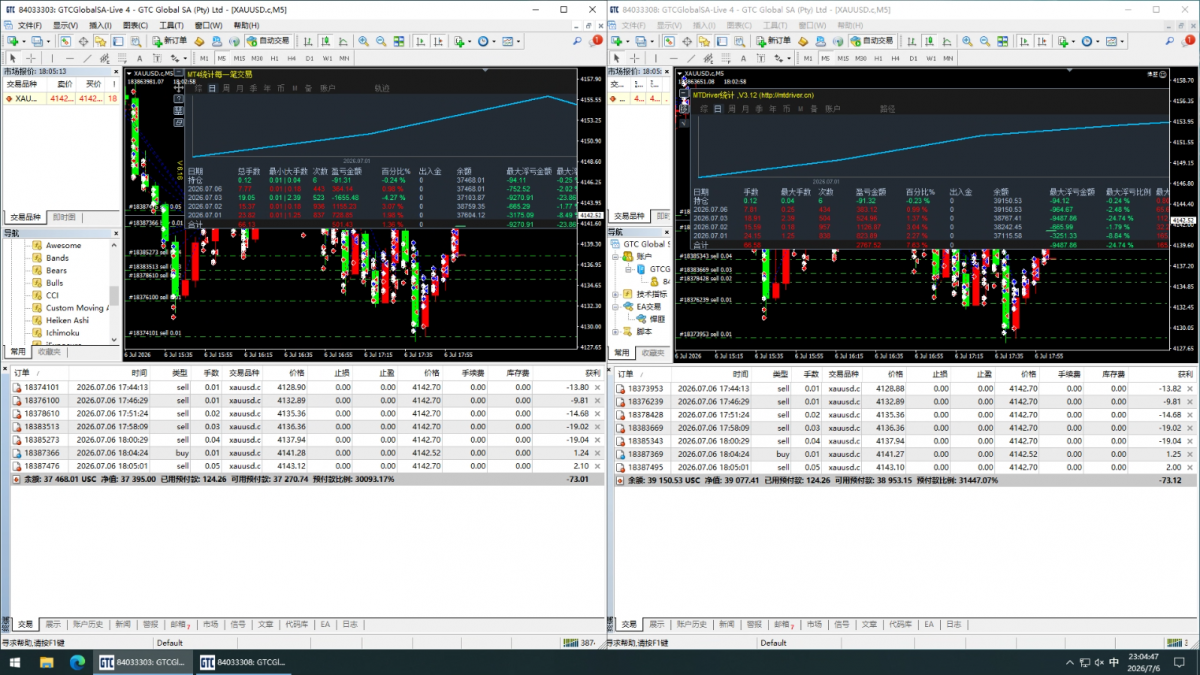This screenshot has width=1200, height=675.
Task: Select the M15 timeframe button in left terminal
Action: (239, 58)
